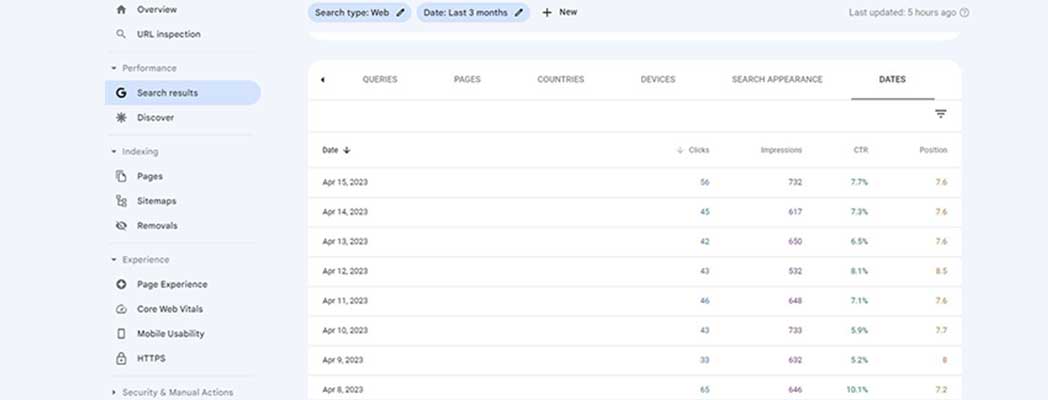Click the Overview home icon
The image size is (1048, 400).
point(121,10)
